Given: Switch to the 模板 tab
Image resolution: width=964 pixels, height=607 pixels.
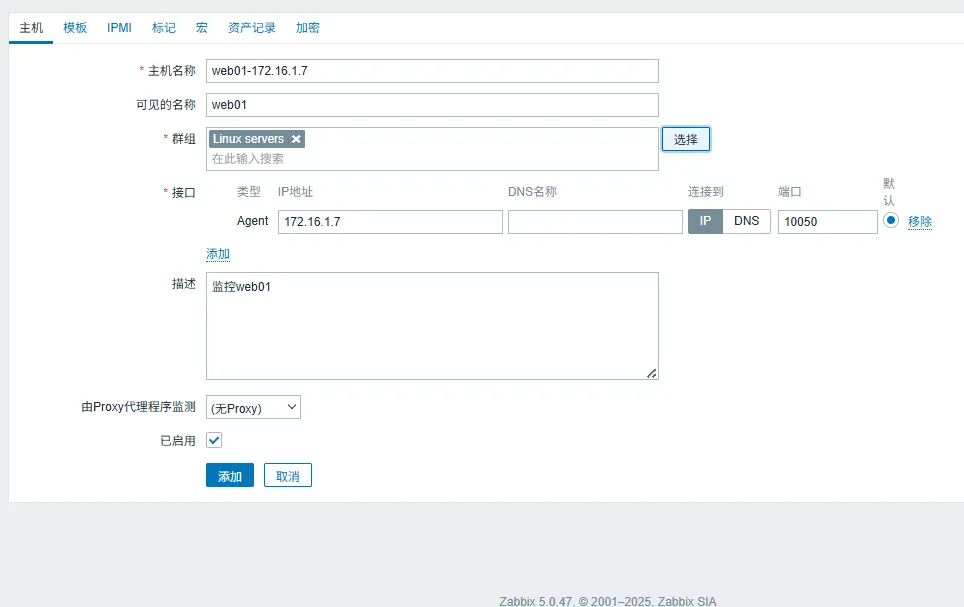Looking at the screenshot, I should tap(75, 28).
